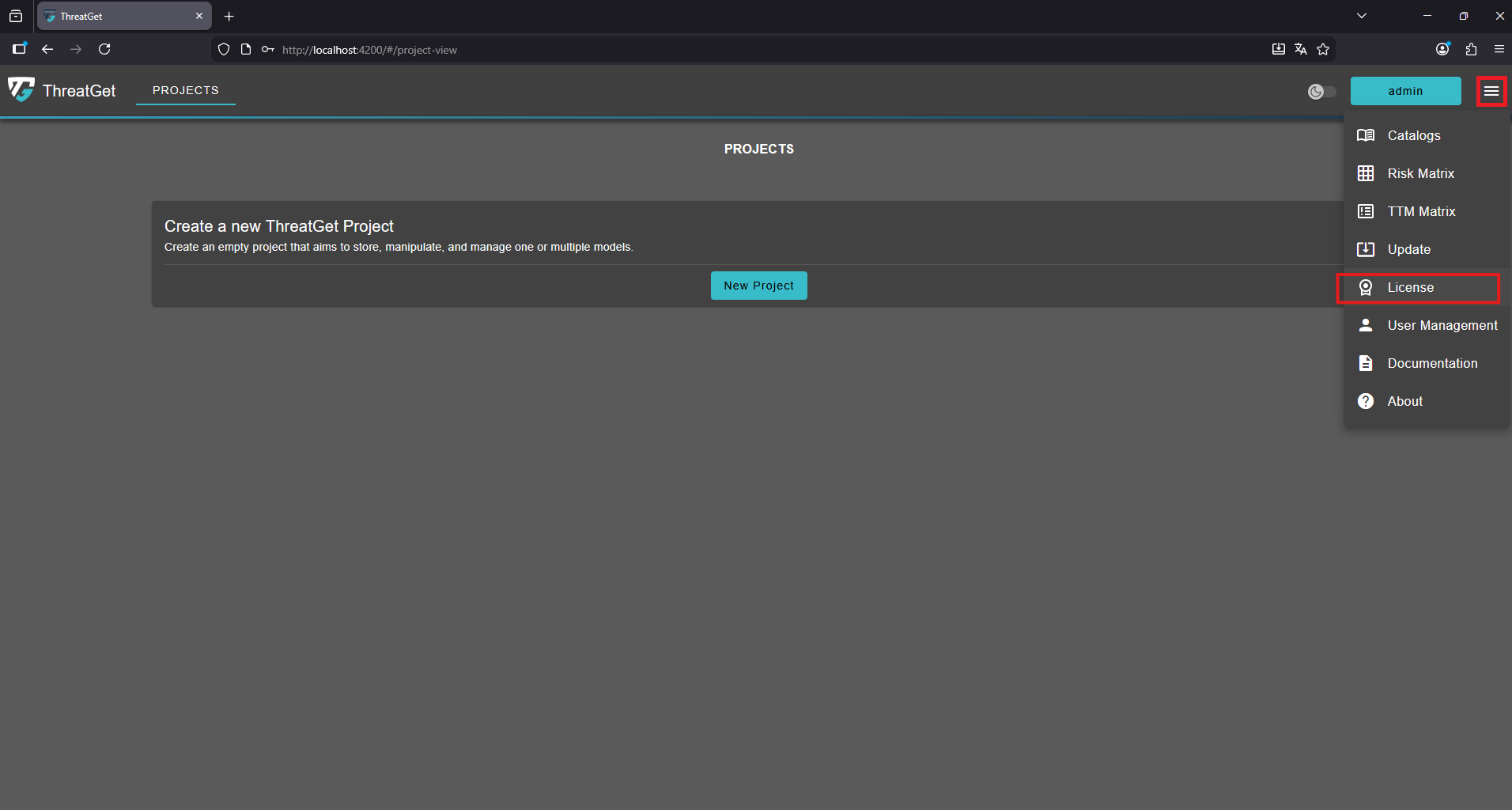Expand the browser tab list dropdown
Viewport: 1512px width, 810px height.
(1362, 16)
